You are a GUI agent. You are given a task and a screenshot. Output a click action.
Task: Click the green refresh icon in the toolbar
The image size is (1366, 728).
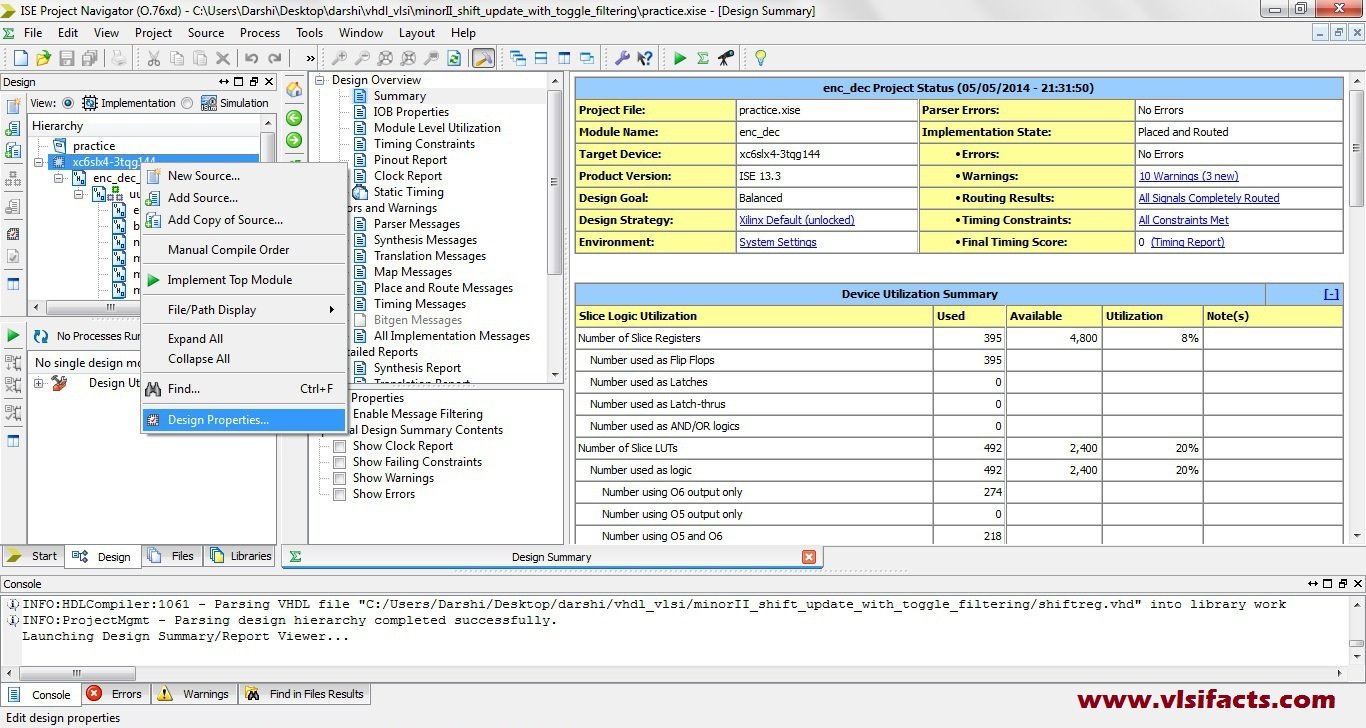click(454, 58)
